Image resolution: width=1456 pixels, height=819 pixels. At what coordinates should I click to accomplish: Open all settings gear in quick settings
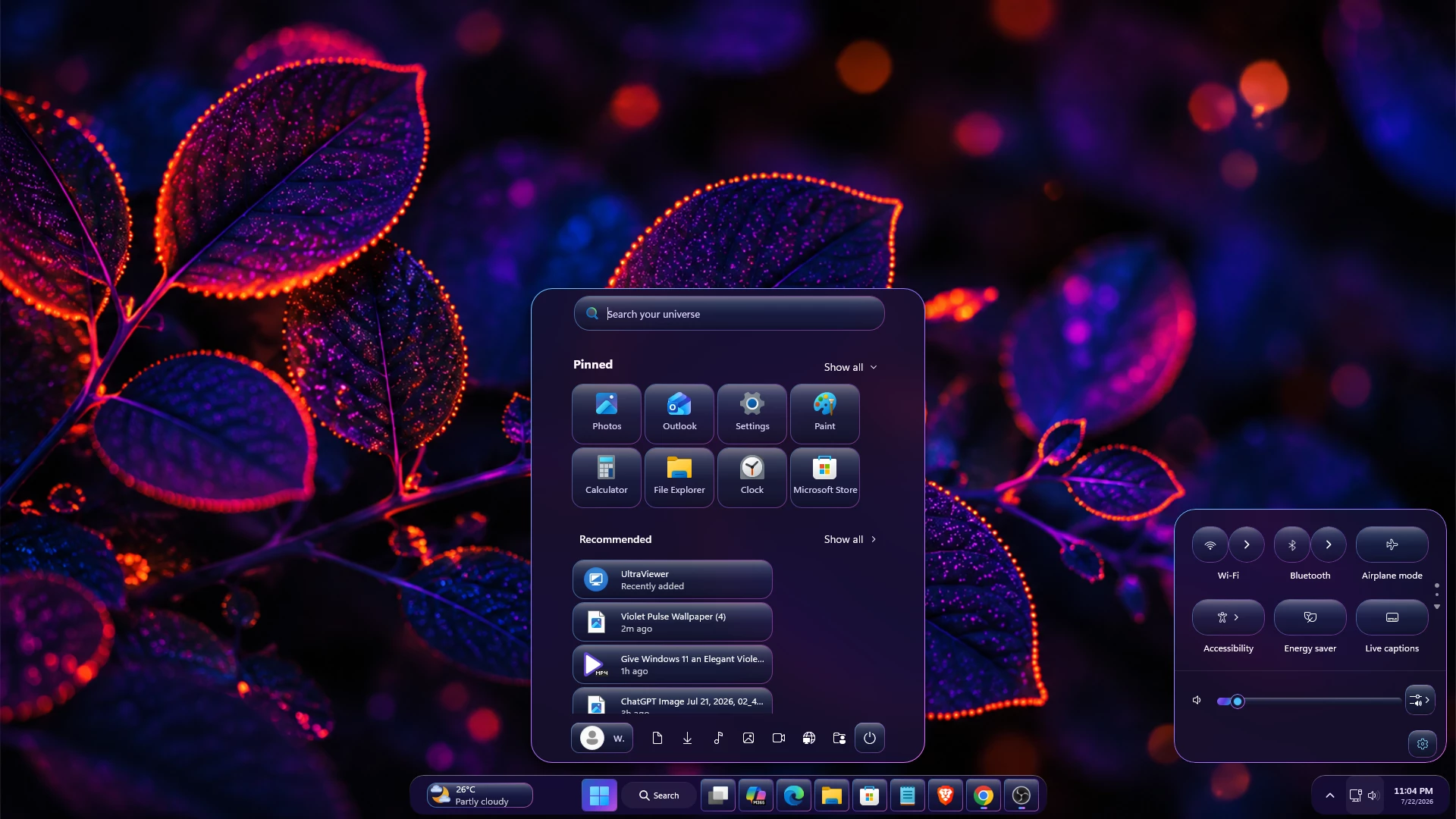coord(1423,744)
